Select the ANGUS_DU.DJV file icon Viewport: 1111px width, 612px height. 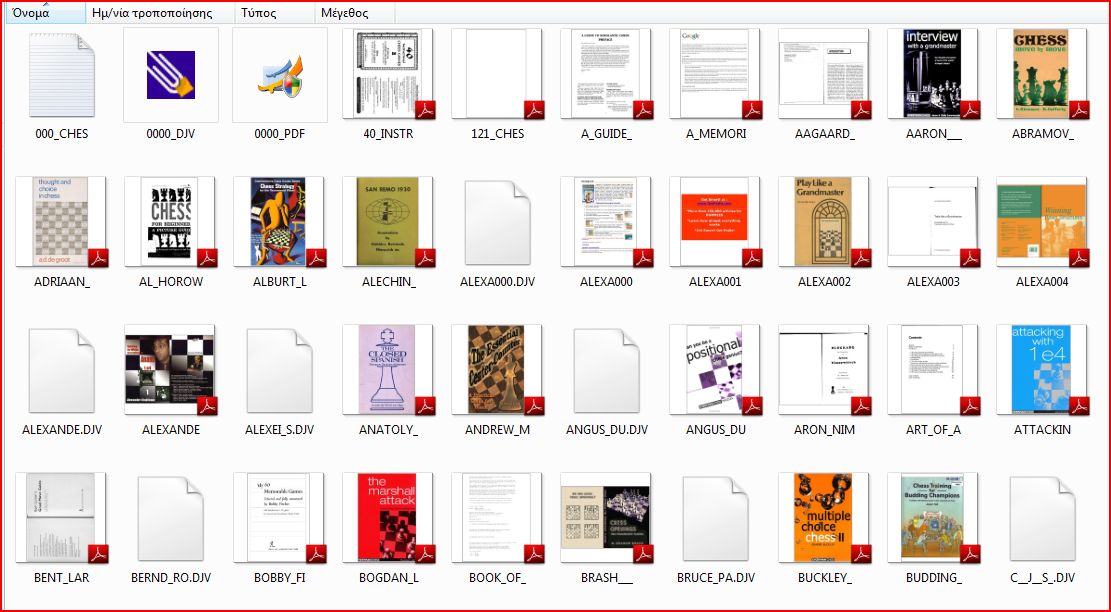(x=607, y=370)
